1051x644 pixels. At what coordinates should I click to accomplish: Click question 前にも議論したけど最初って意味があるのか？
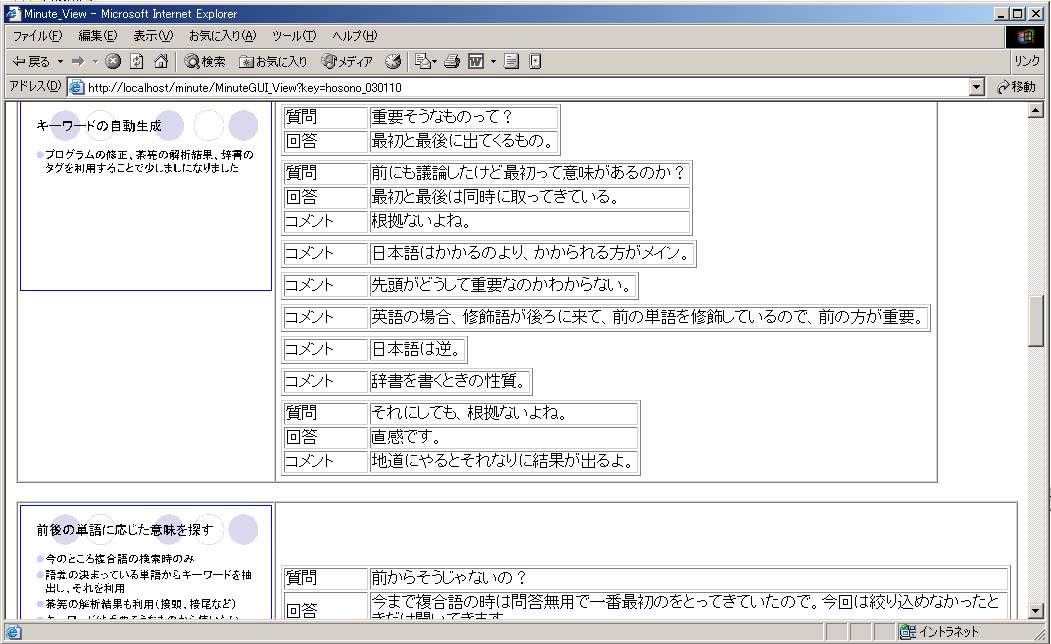pyautogui.click(x=529, y=173)
